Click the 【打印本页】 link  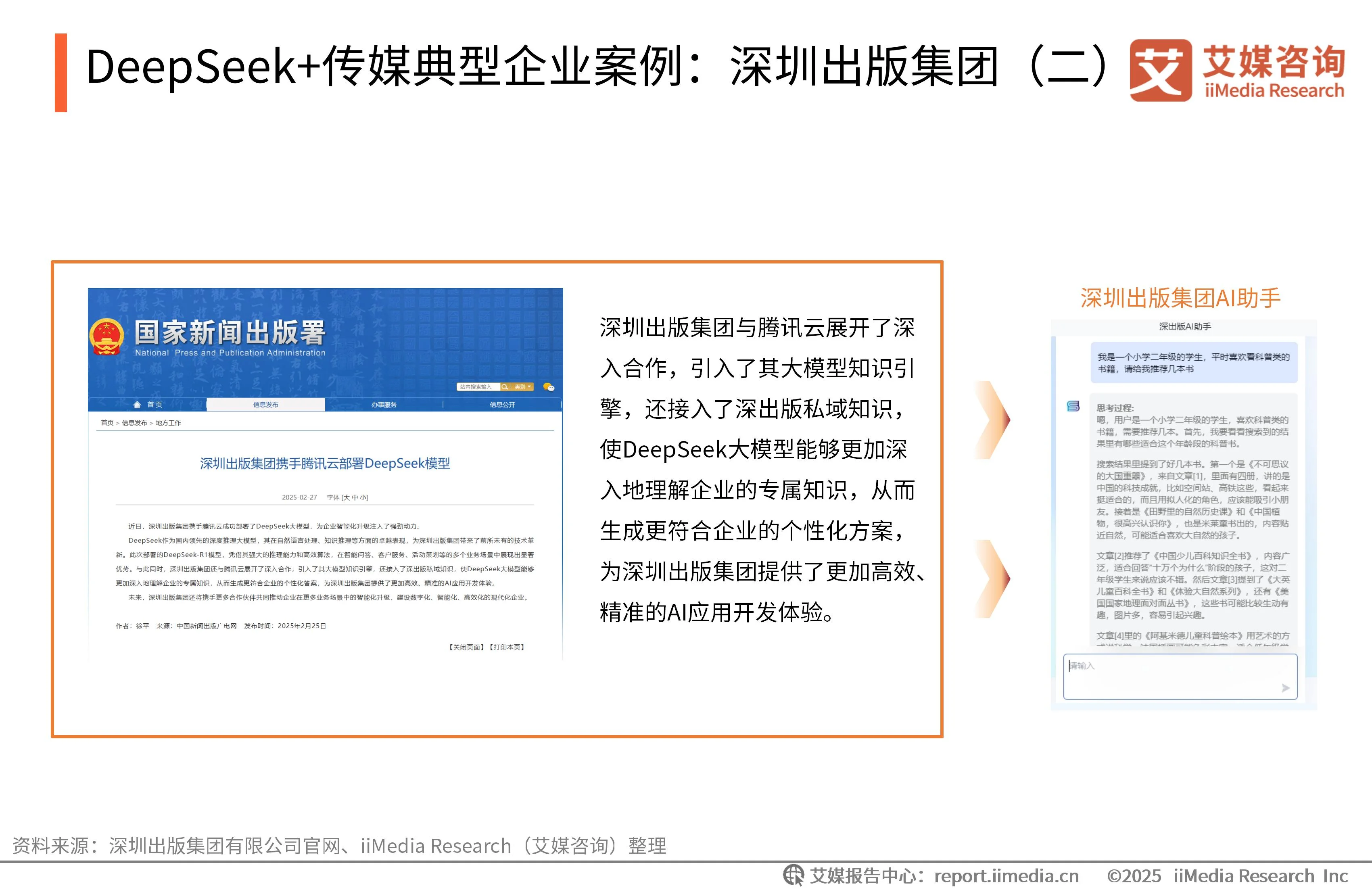tap(507, 647)
